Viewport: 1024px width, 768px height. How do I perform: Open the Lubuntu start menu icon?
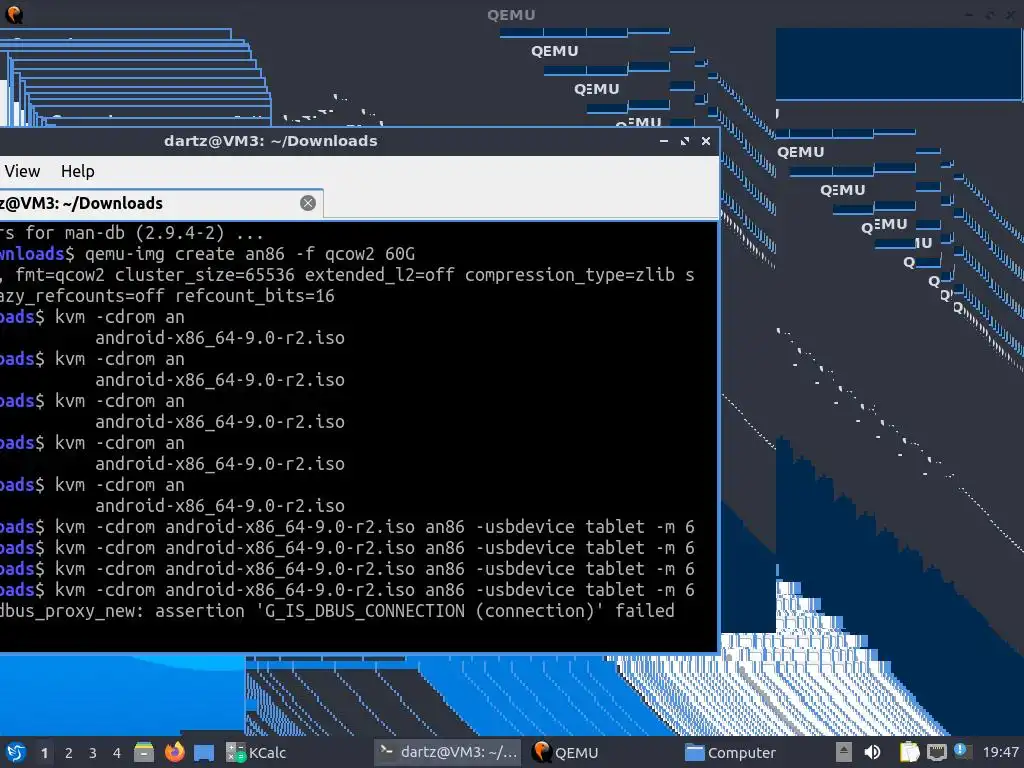pos(16,752)
